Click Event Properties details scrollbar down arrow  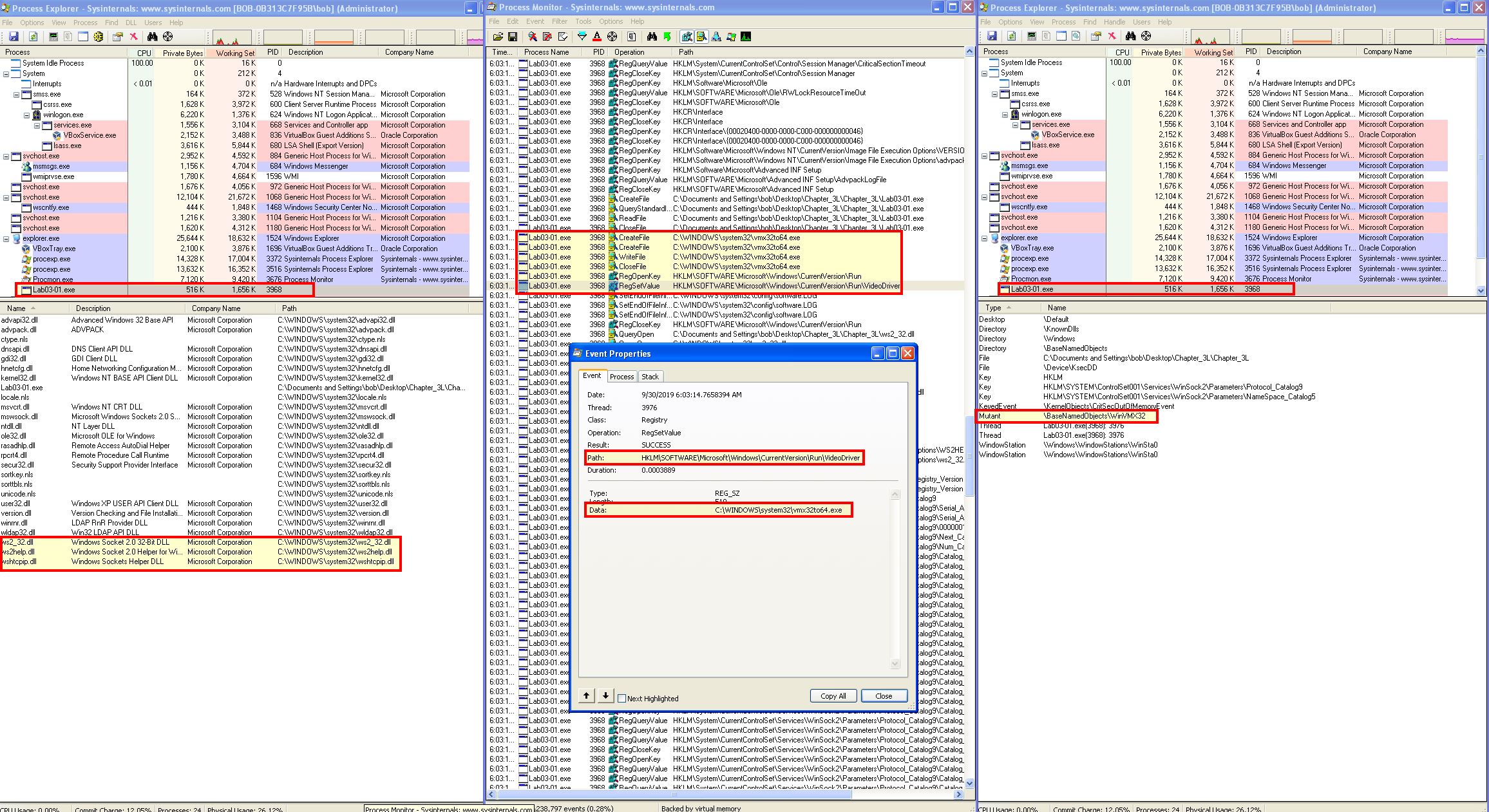pyautogui.click(x=895, y=663)
